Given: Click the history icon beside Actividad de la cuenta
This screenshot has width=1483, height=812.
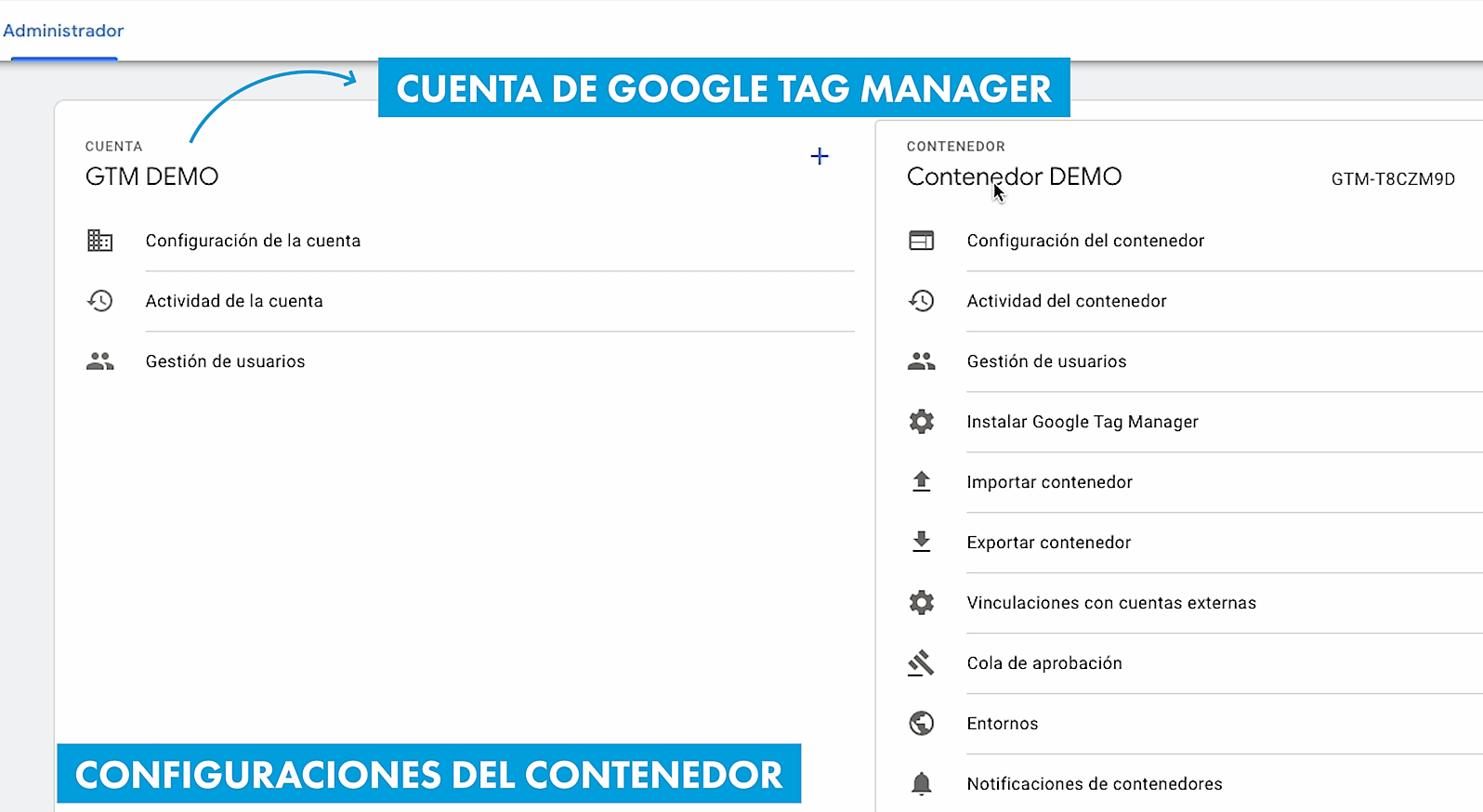Looking at the screenshot, I should [99, 301].
